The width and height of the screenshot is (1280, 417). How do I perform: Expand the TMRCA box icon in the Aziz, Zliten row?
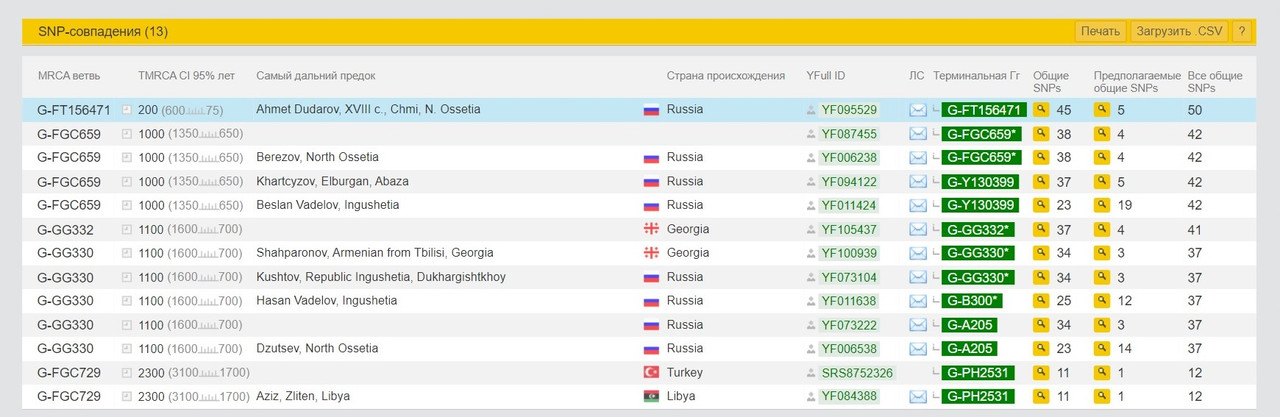tap(127, 397)
